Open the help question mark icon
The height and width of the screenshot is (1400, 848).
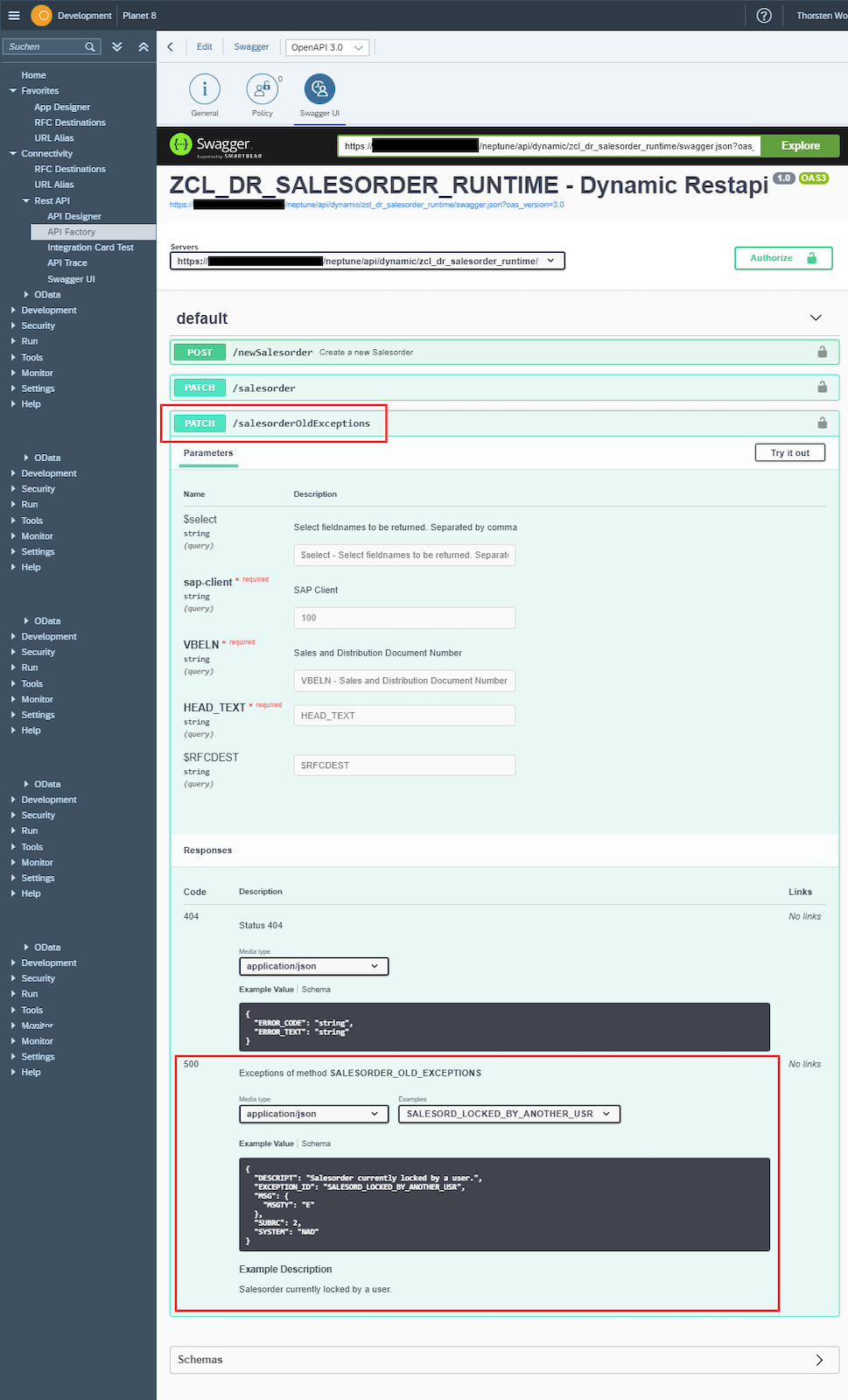coord(764,16)
